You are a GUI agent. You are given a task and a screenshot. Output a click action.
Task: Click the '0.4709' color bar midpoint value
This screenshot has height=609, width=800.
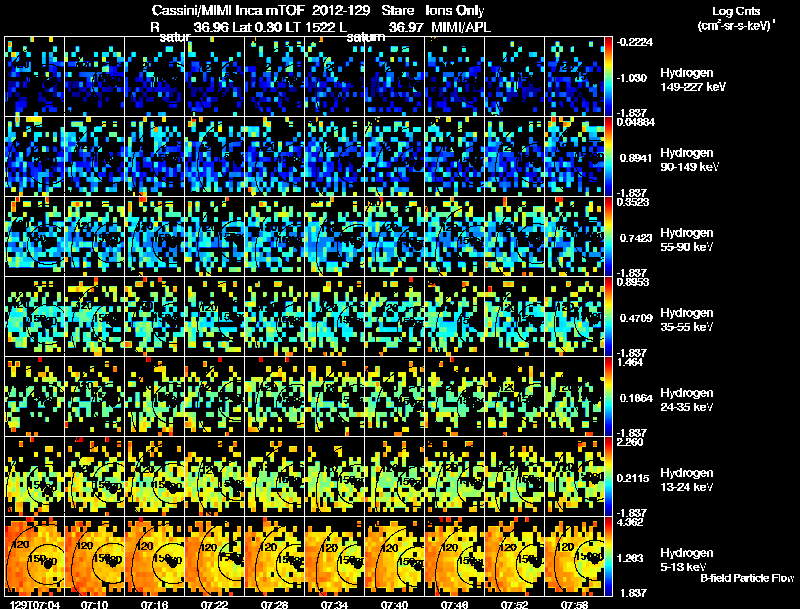[x=636, y=318]
